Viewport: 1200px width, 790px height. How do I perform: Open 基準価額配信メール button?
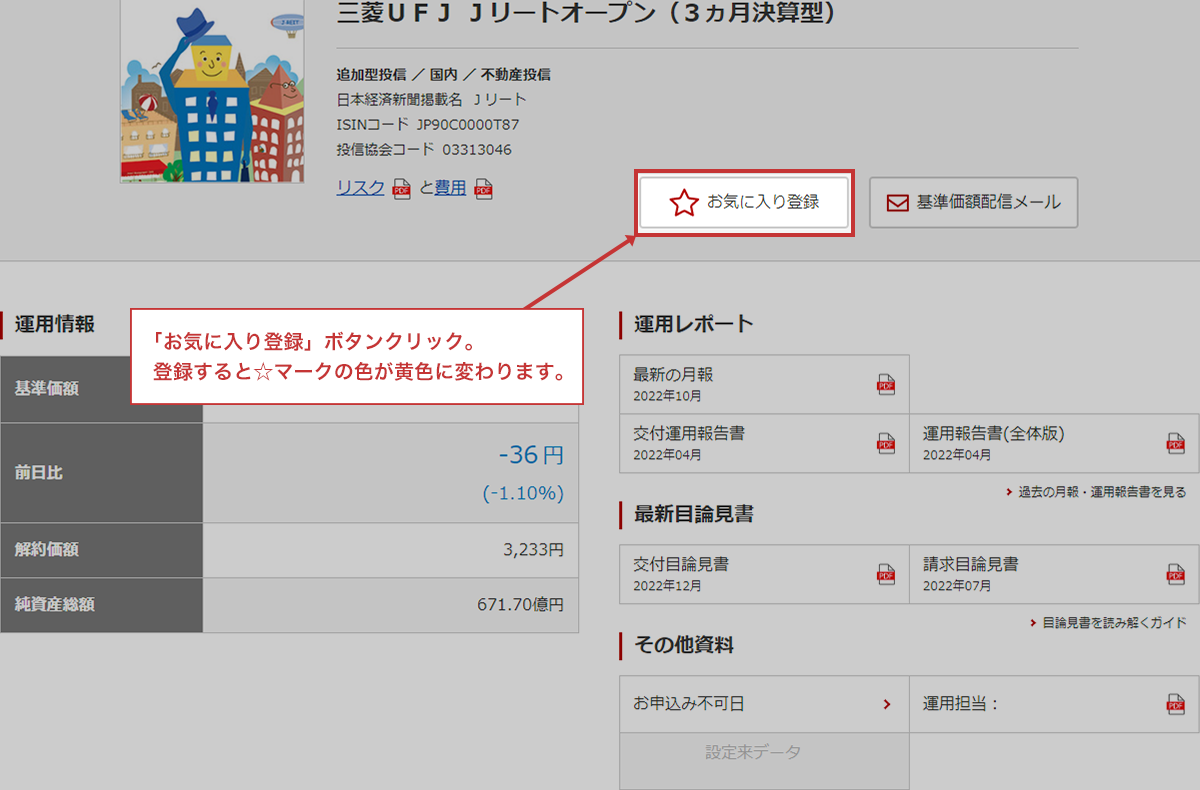[973, 203]
